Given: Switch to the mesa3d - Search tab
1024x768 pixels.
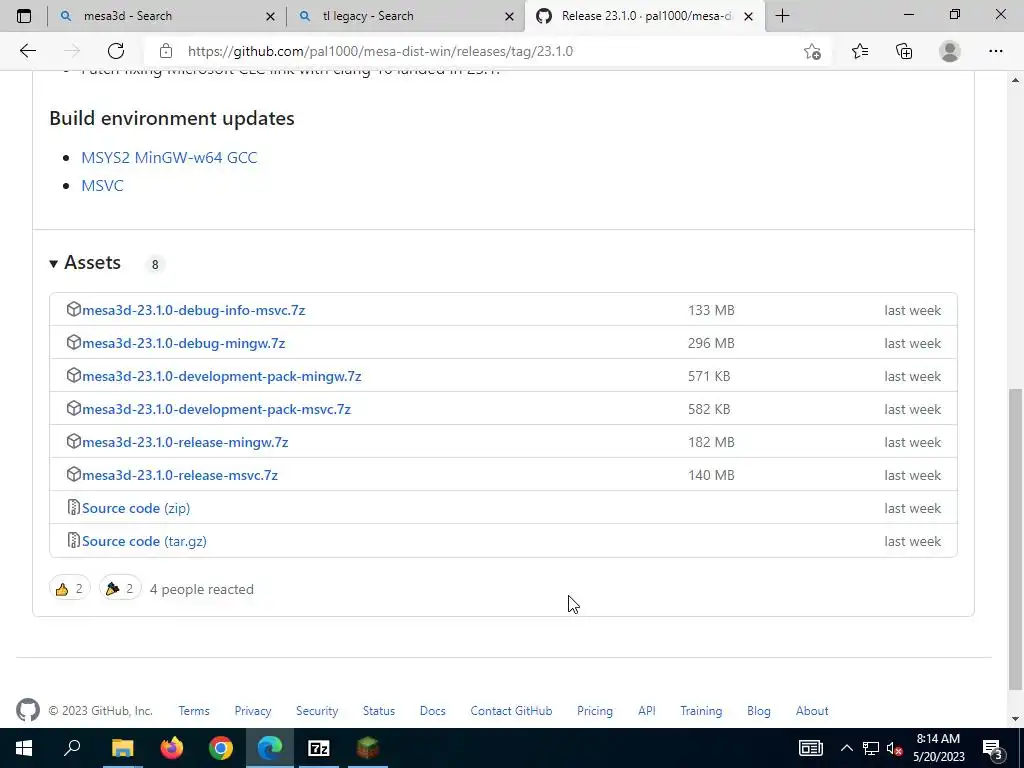Looking at the screenshot, I should click(x=167, y=16).
